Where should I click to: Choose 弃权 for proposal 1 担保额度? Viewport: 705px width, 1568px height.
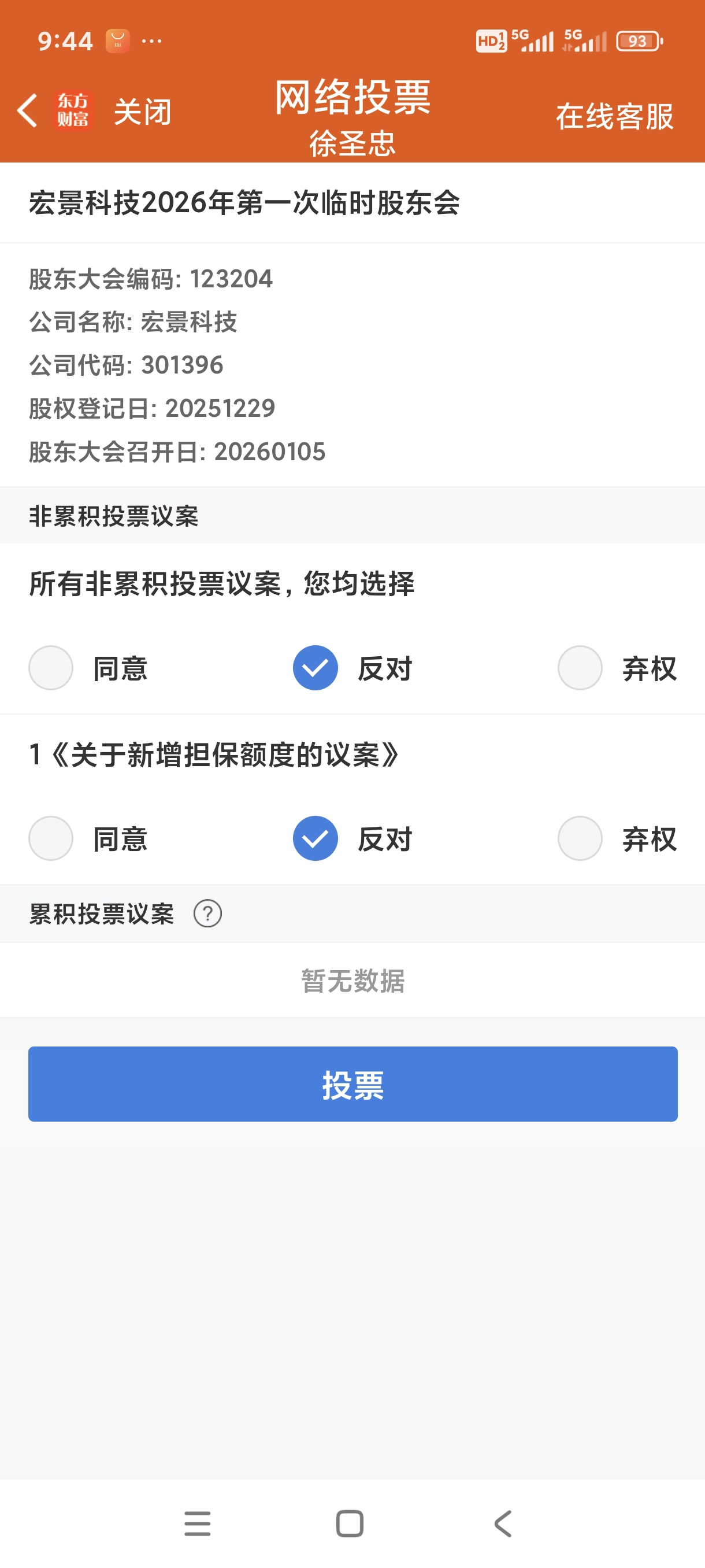(x=580, y=838)
